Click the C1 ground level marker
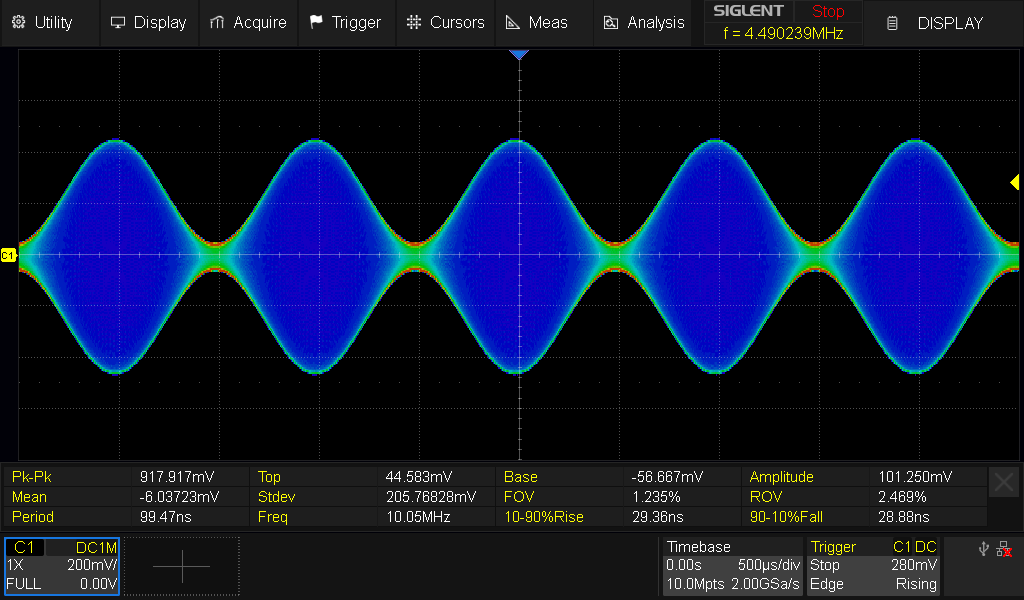Image resolution: width=1024 pixels, height=600 pixels. coord(9,256)
